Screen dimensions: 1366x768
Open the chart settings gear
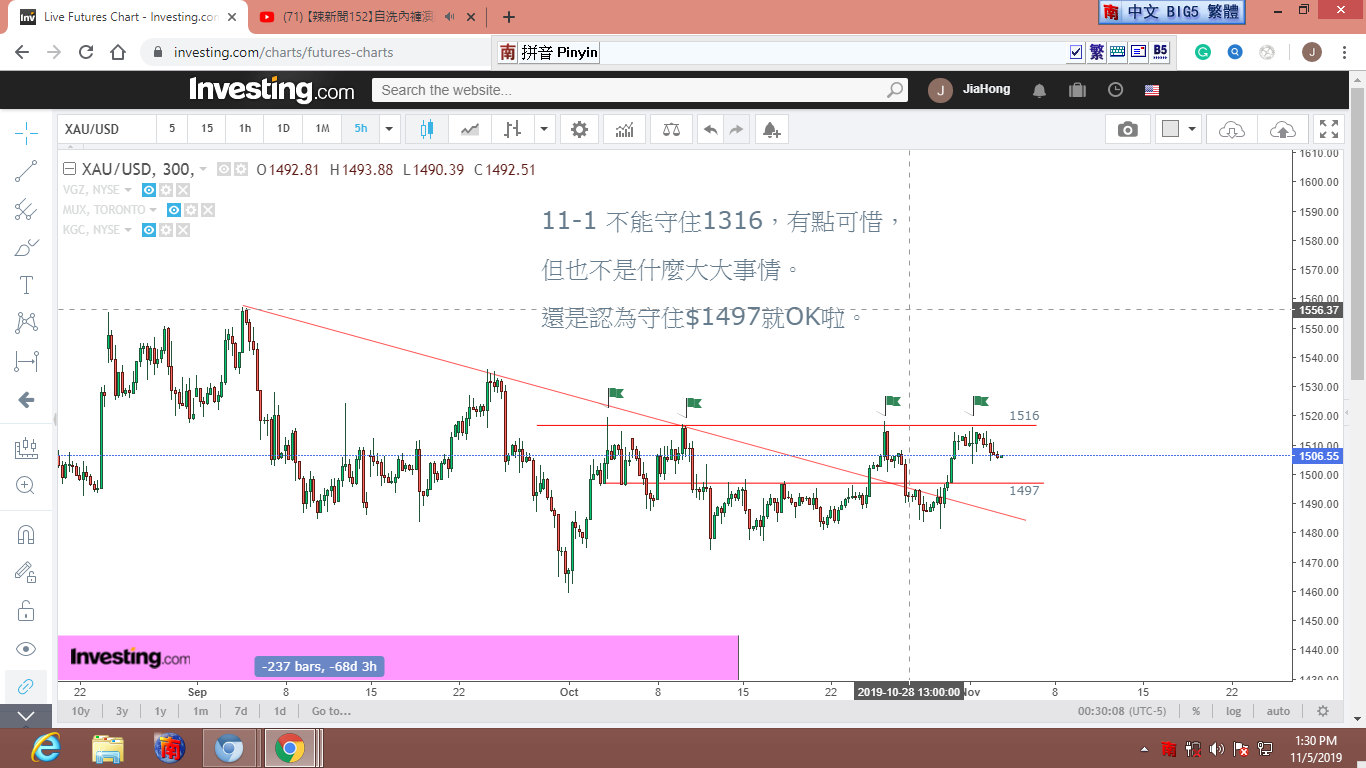pos(579,129)
